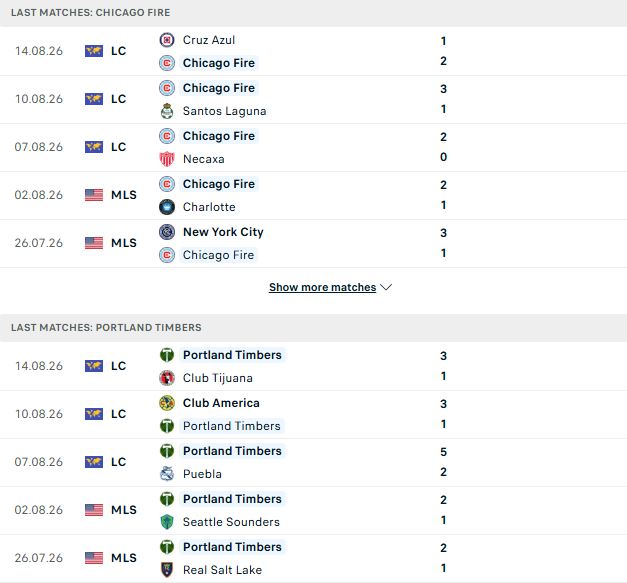Viewport: 627px width, 583px height.
Task: Click Portland Timbers crest in Puebla match
Action: click(167, 451)
